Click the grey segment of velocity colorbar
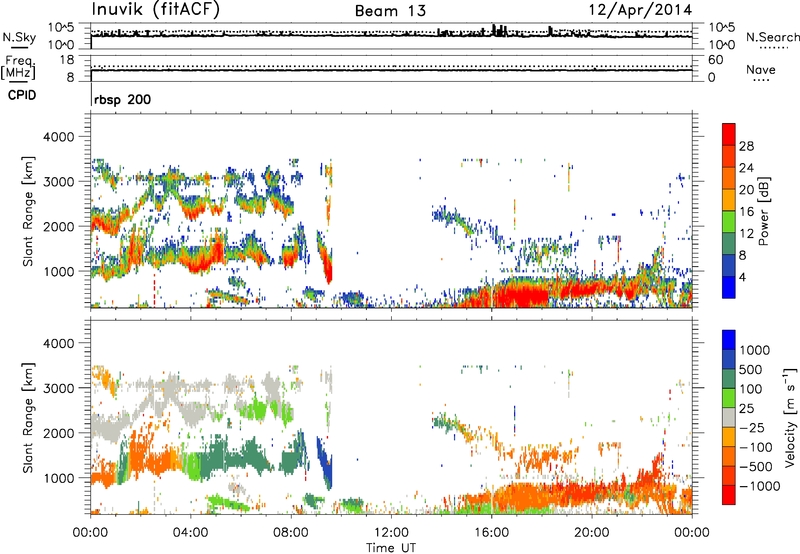 [729, 418]
